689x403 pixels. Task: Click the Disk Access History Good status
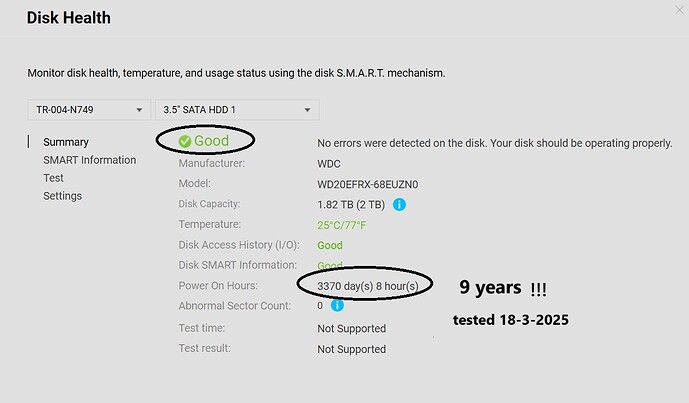click(x=330, y=245)
